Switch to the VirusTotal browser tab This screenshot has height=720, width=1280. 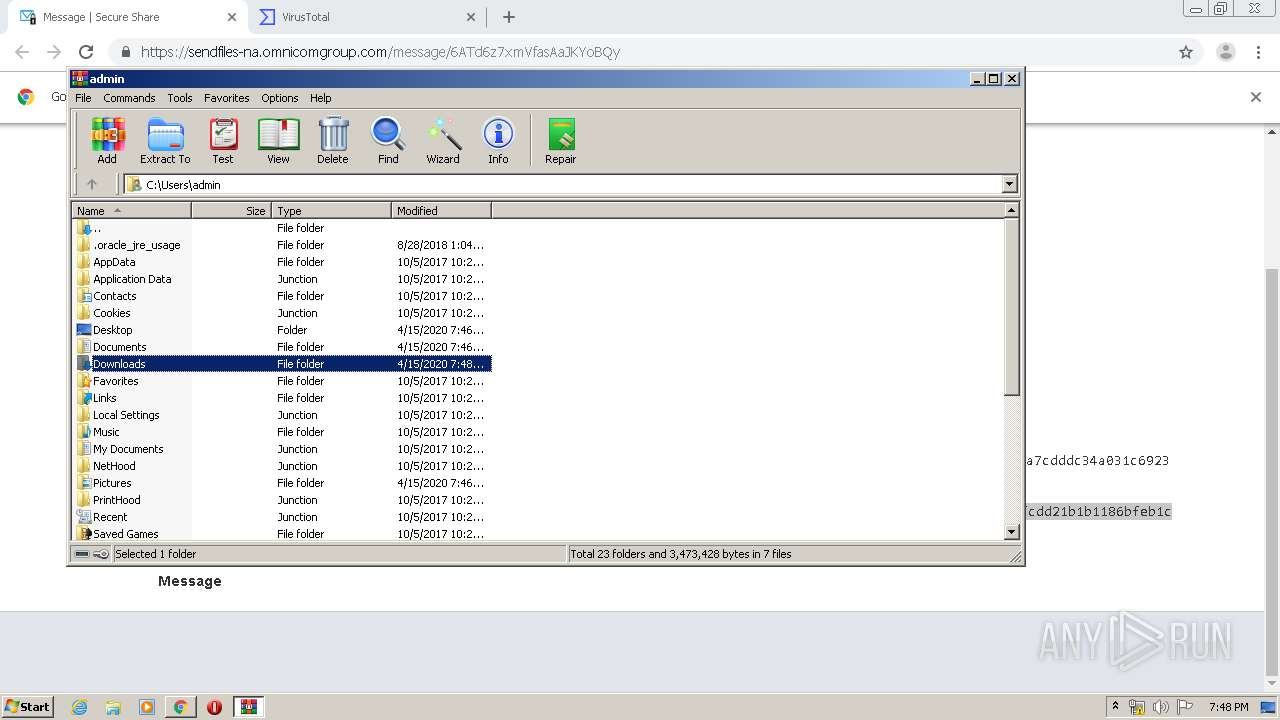coord(366,17)
